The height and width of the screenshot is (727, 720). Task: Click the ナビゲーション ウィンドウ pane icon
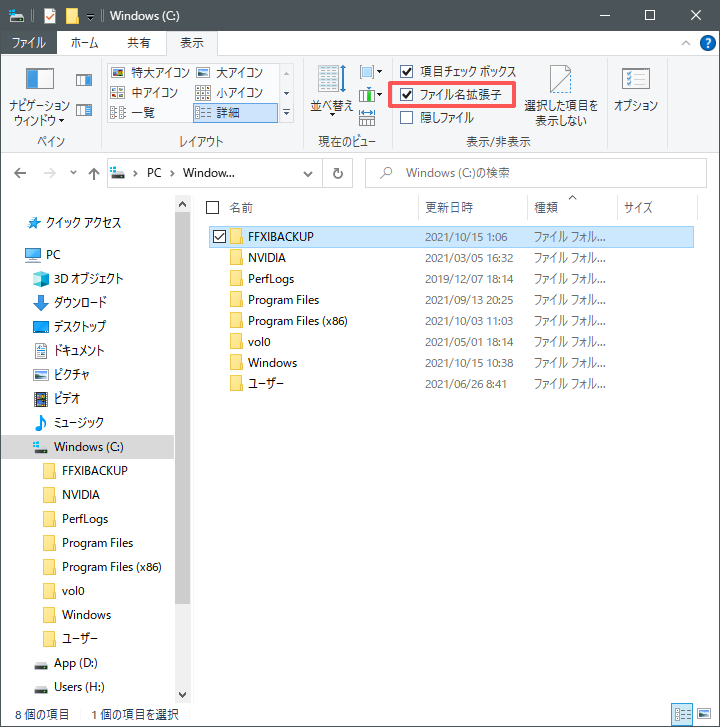[39, 80]
